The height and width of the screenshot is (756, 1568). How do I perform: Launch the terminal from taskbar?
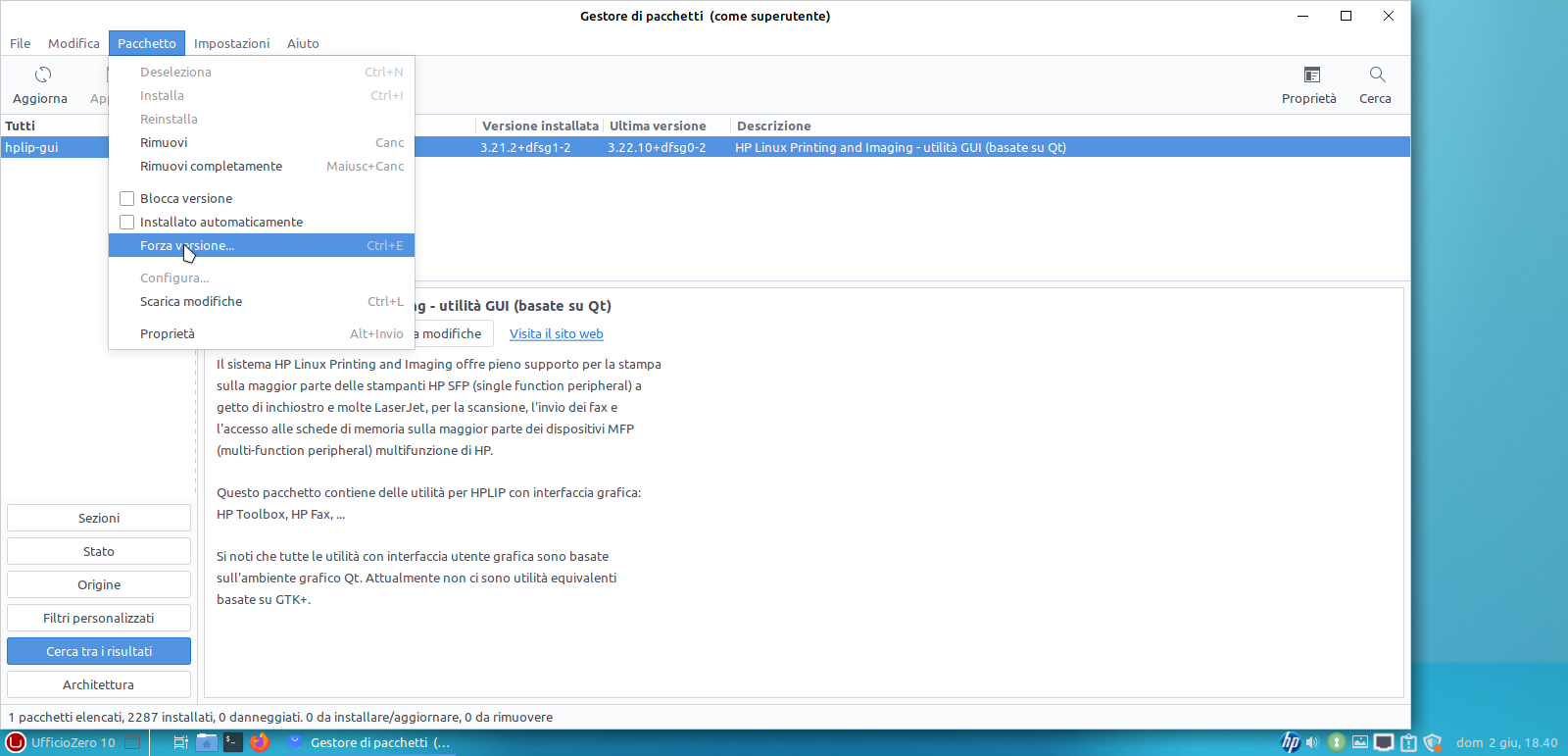[232, 742]
